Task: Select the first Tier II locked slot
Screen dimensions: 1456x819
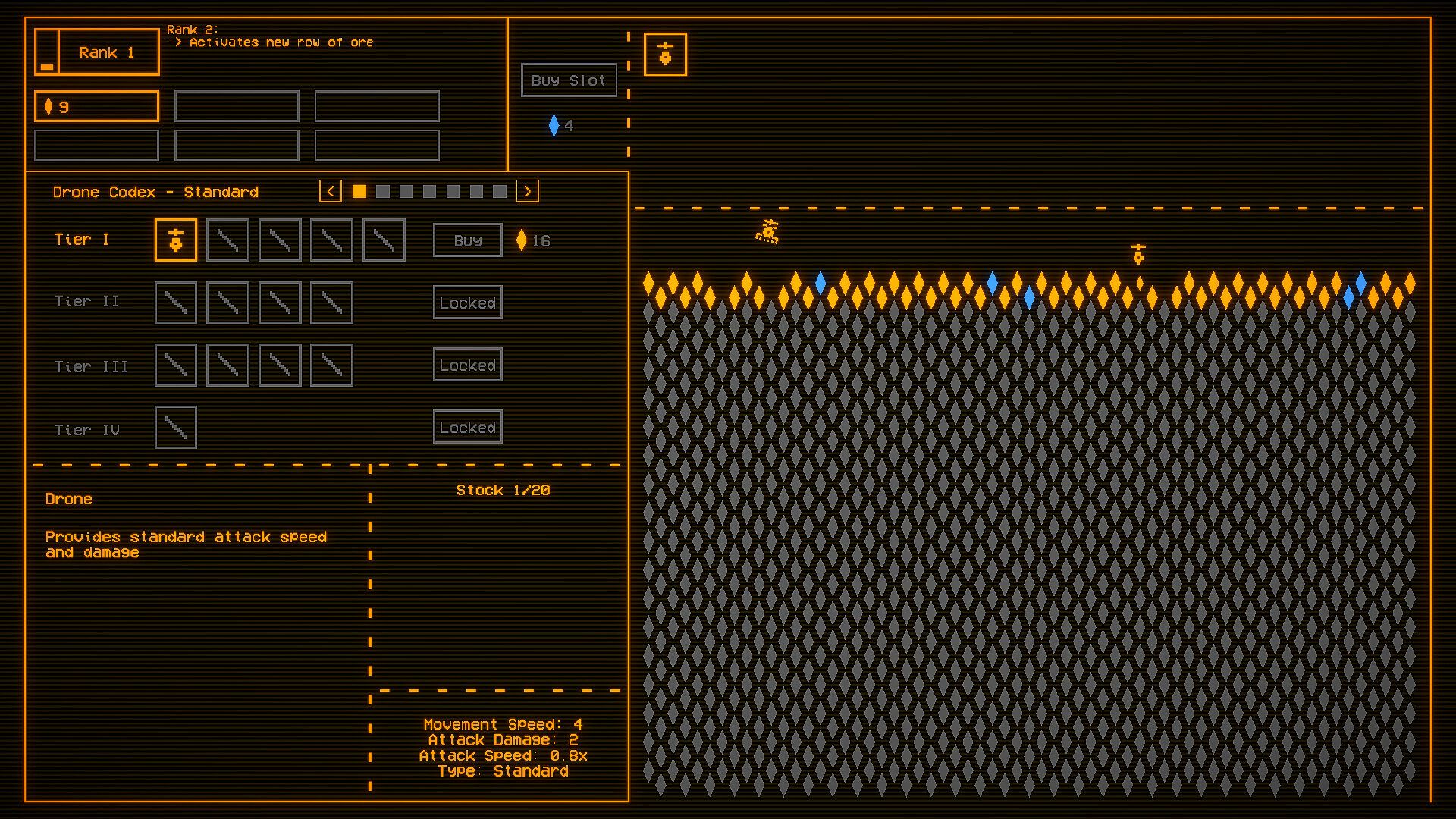Action: pos(176,303)
